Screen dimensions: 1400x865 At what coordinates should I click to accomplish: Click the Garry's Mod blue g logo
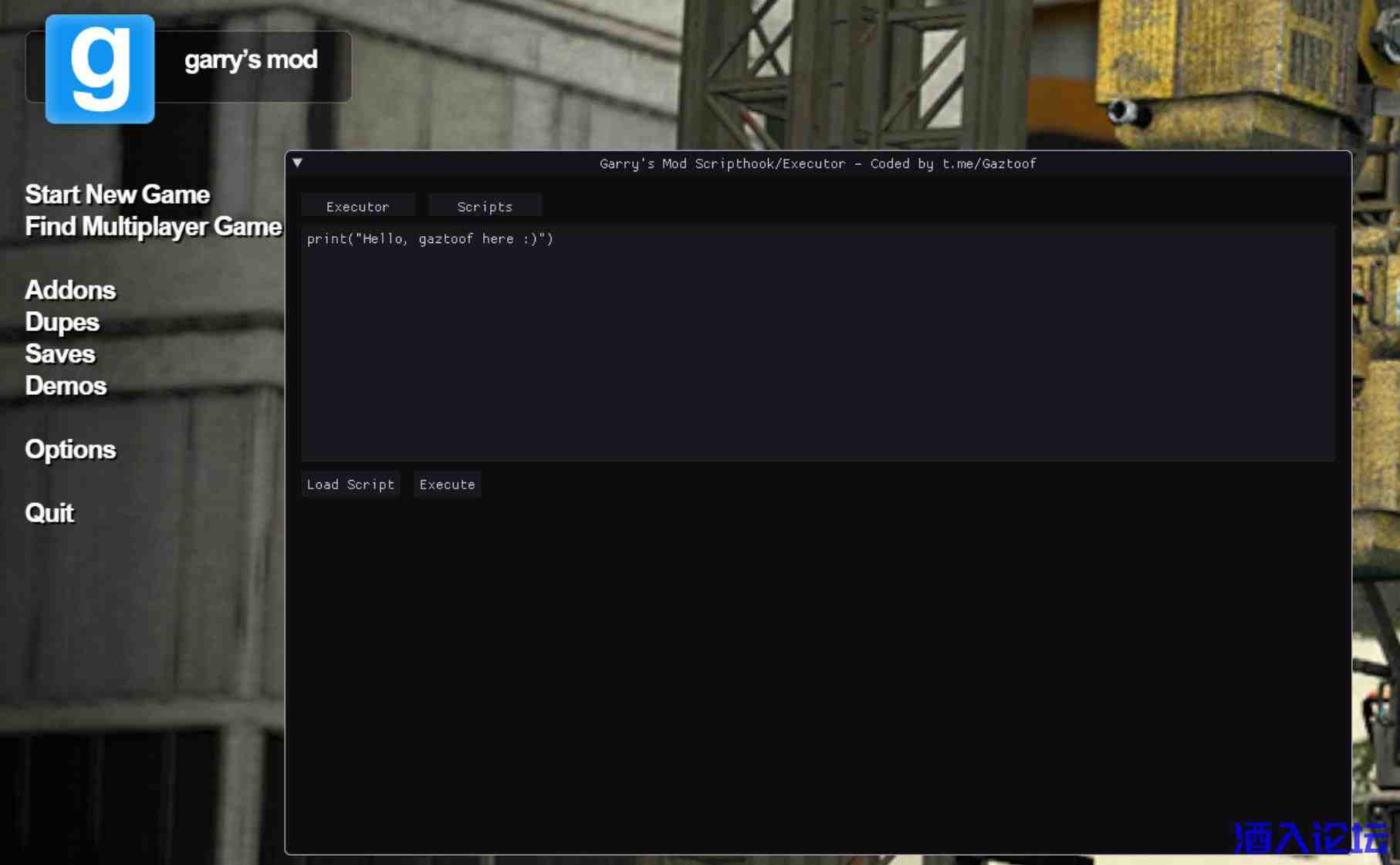click(x=100, y=69)
